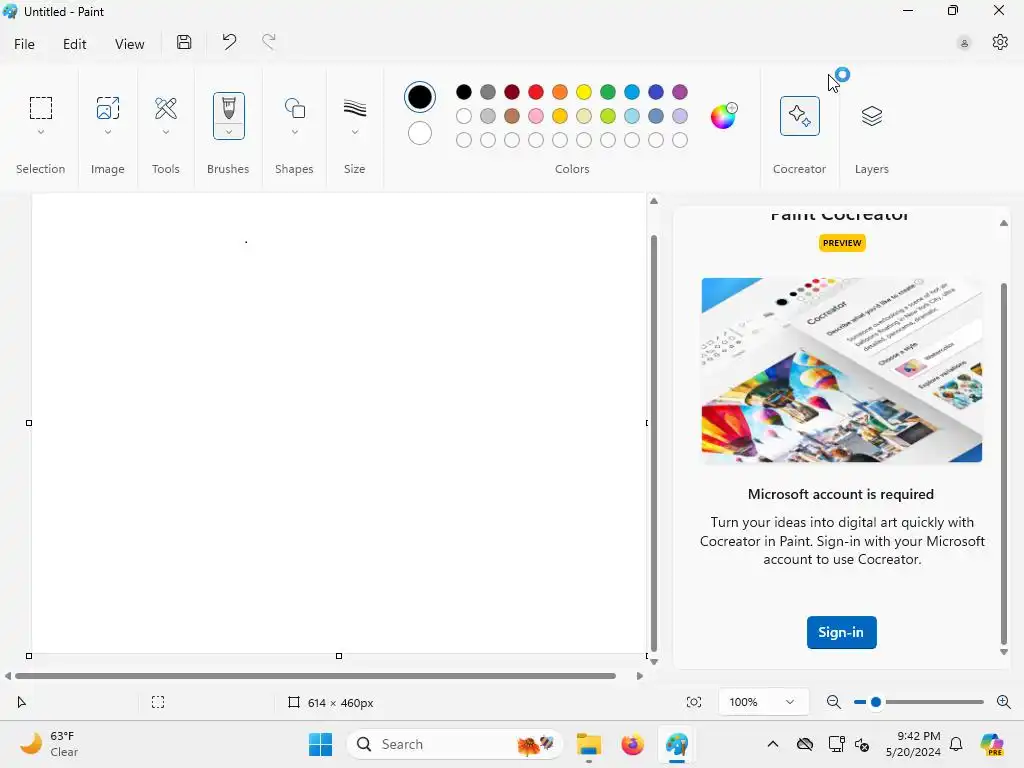Click the fit to window icon
Image resolution: width=1024 pixels, height=768 pixels.
[x=694, y=702]
